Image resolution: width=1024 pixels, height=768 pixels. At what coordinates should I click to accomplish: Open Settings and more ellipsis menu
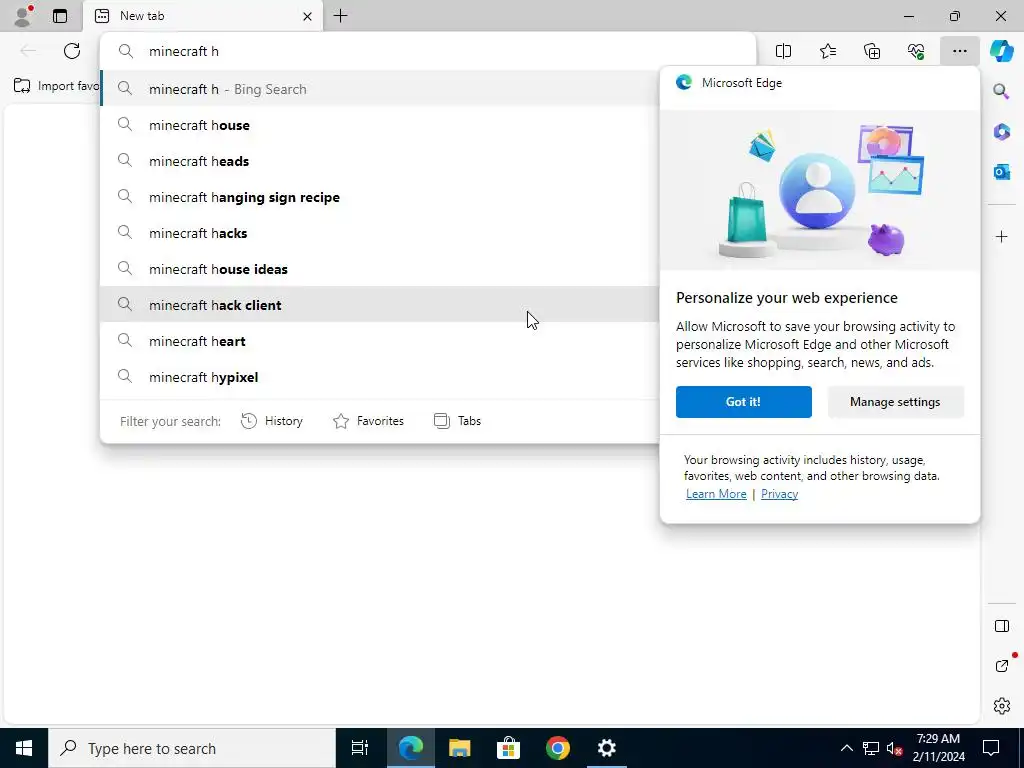click(x=959, y=51)
